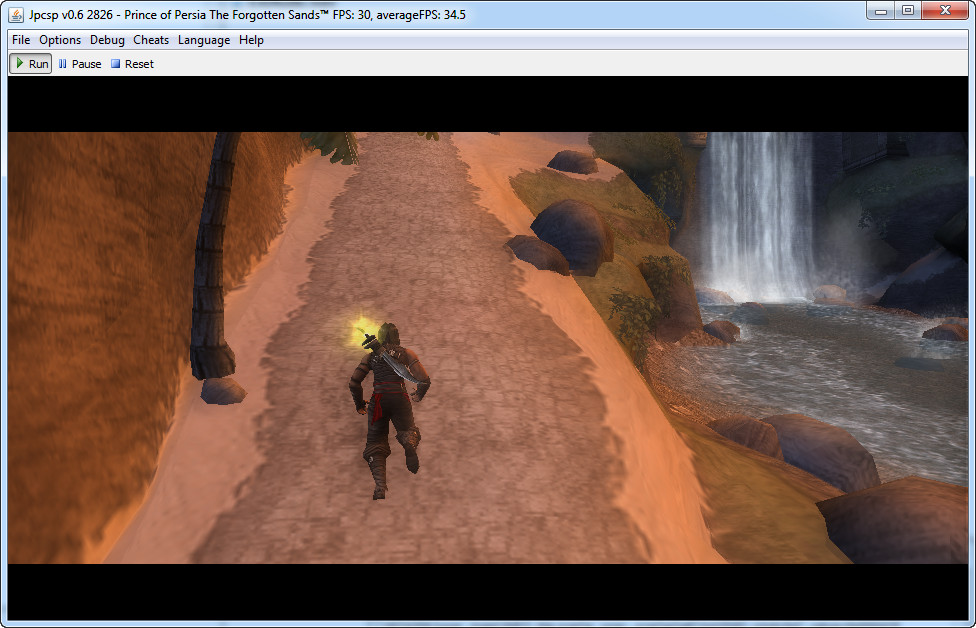Click the Java cup icon in title bar

coord(17,14)
